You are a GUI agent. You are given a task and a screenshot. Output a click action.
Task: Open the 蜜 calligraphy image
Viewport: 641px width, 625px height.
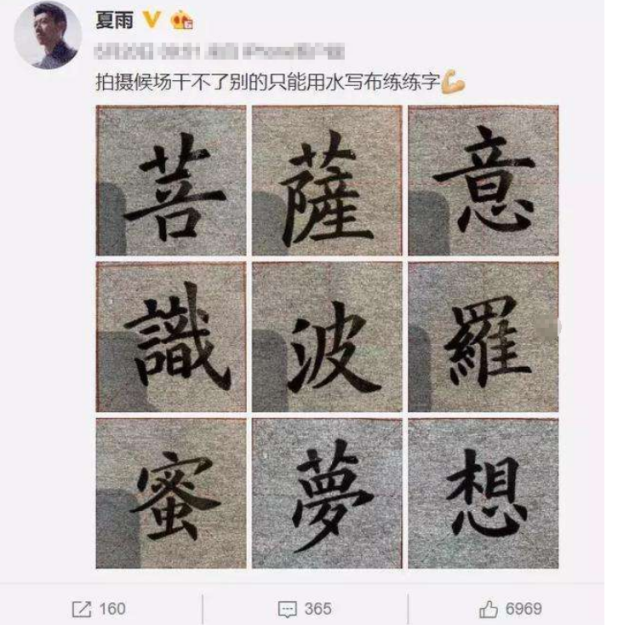click(171, 493)
